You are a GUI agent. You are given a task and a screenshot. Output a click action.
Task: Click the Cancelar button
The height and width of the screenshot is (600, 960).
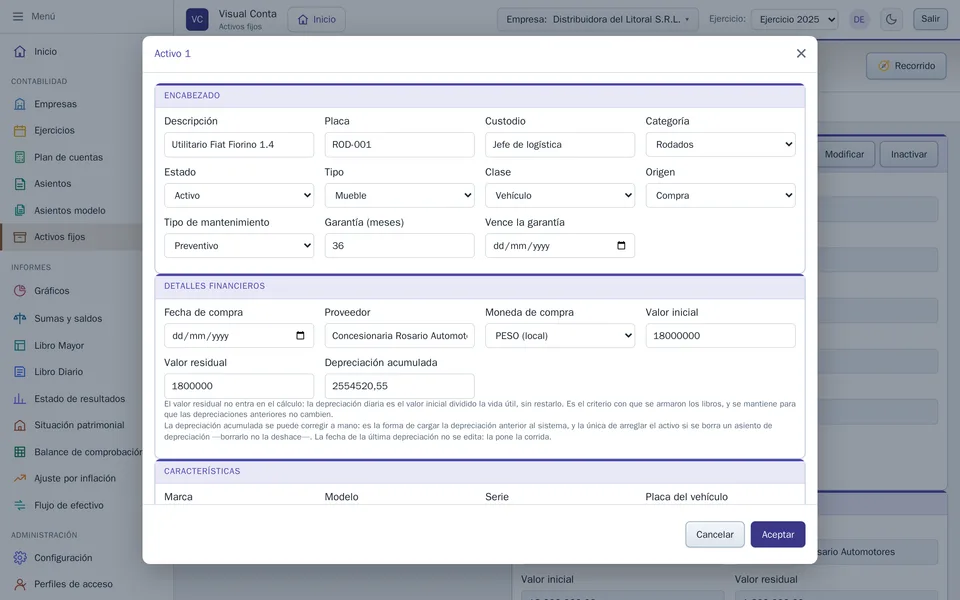tap(714, 534)
